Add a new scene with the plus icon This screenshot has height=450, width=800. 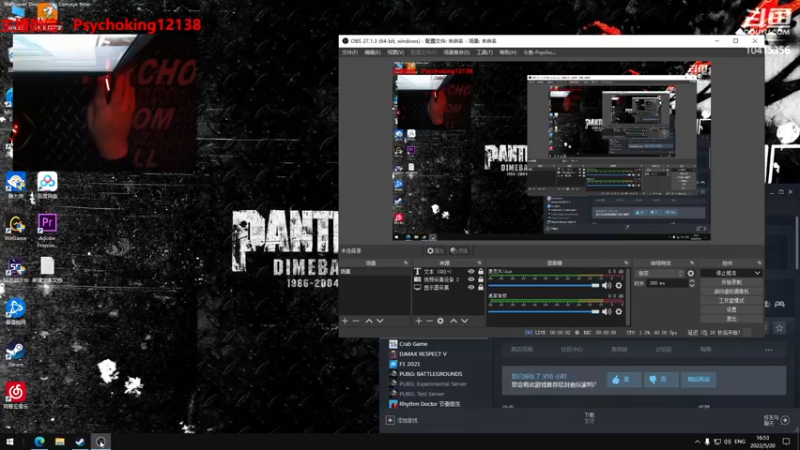(x=345, y=321)
